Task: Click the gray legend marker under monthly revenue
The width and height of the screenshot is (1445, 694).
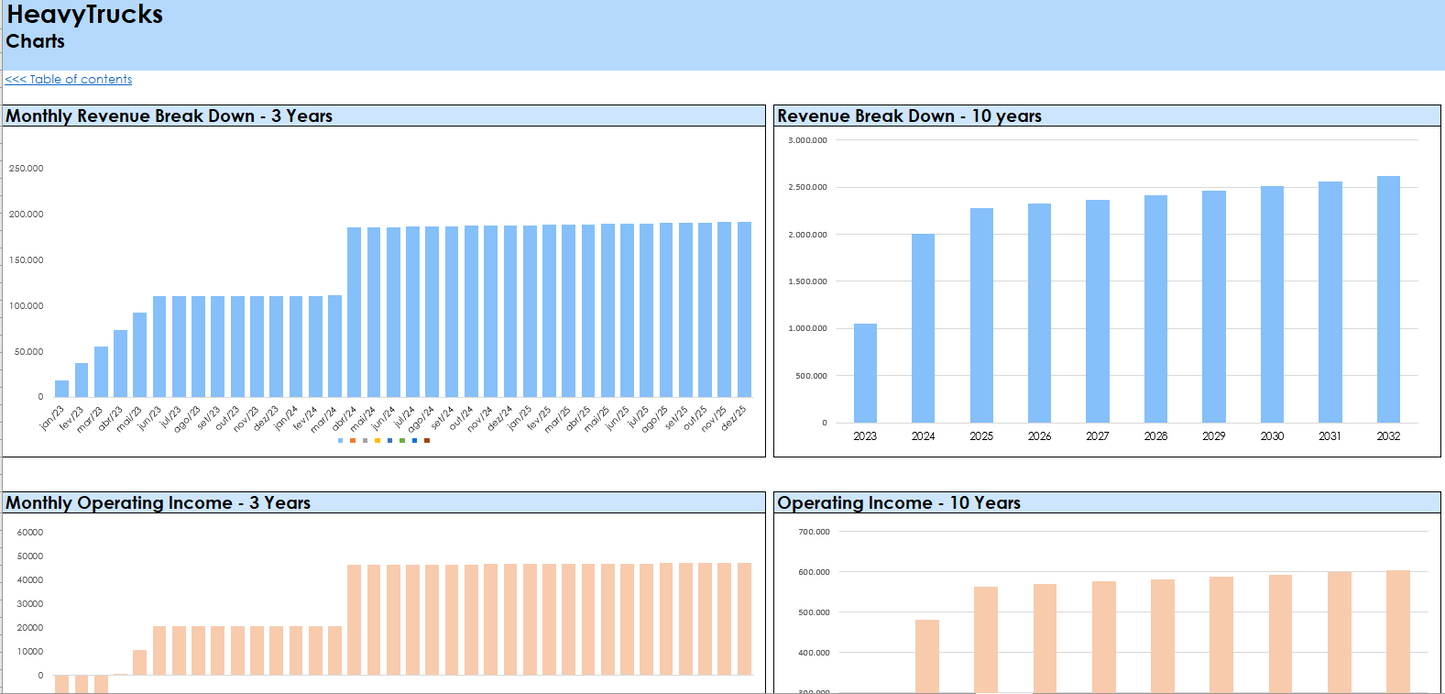Action: pyautogui.click(x=365, y=441)
